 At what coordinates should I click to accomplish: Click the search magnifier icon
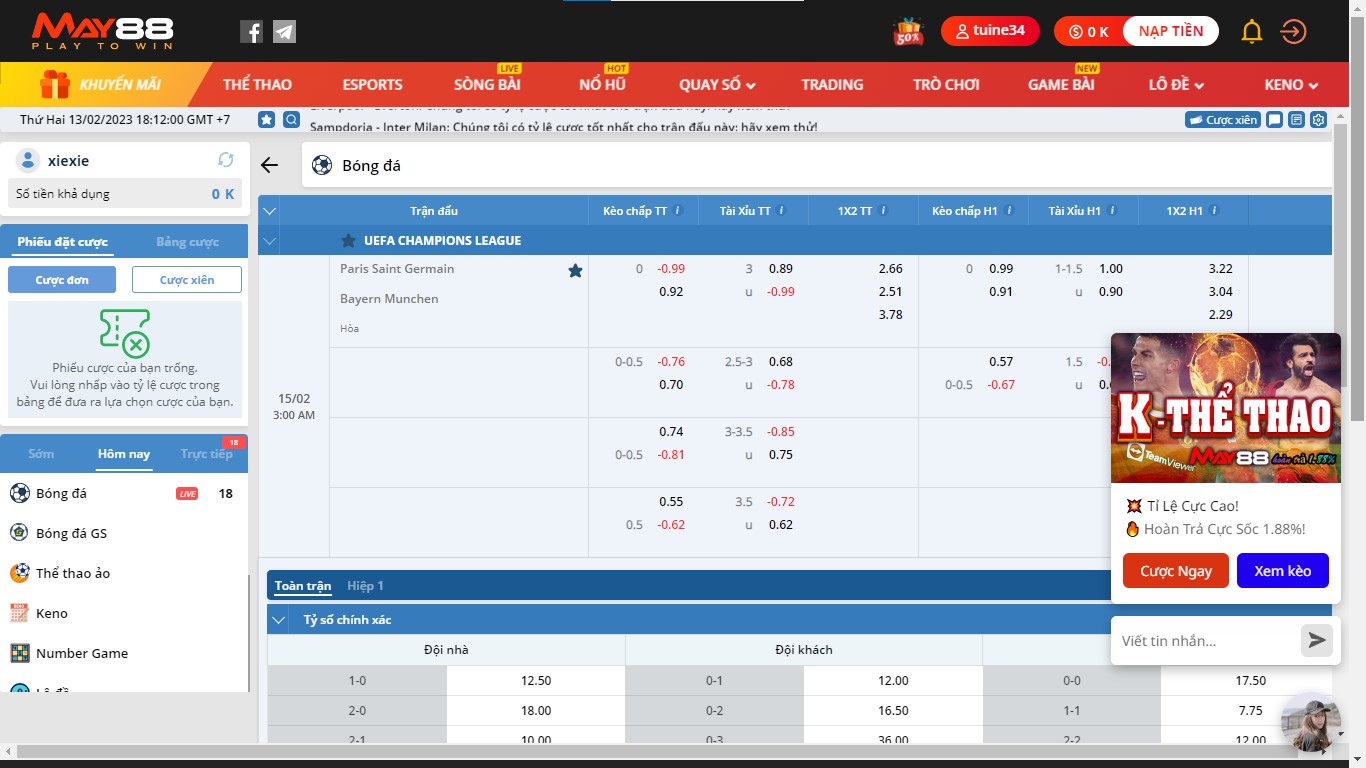291,120
